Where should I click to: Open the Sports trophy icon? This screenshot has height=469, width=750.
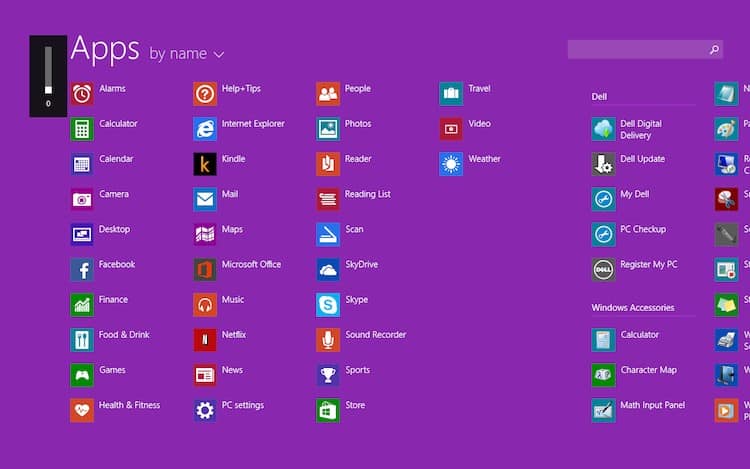click(328, 375)
